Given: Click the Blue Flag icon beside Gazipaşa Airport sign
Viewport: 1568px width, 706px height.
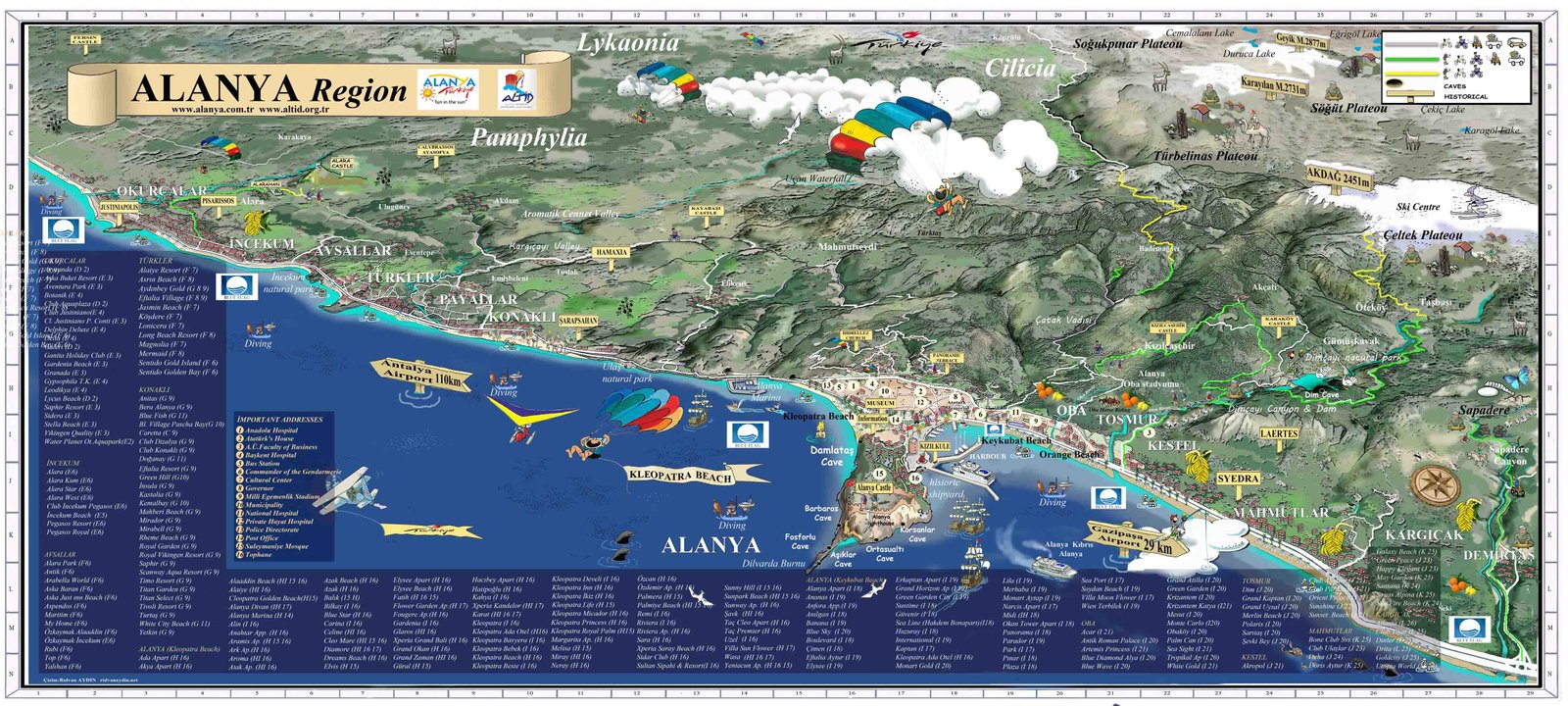Looking at the screenshot, I should click(x=1109, y=498).
